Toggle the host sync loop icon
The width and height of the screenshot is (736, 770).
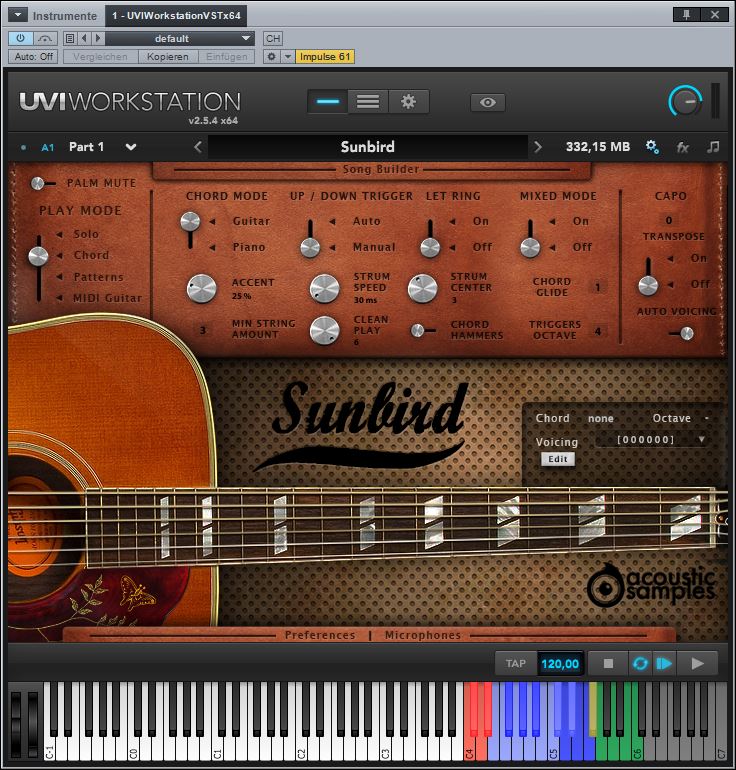pyautogui.click(x=640, y=664)
